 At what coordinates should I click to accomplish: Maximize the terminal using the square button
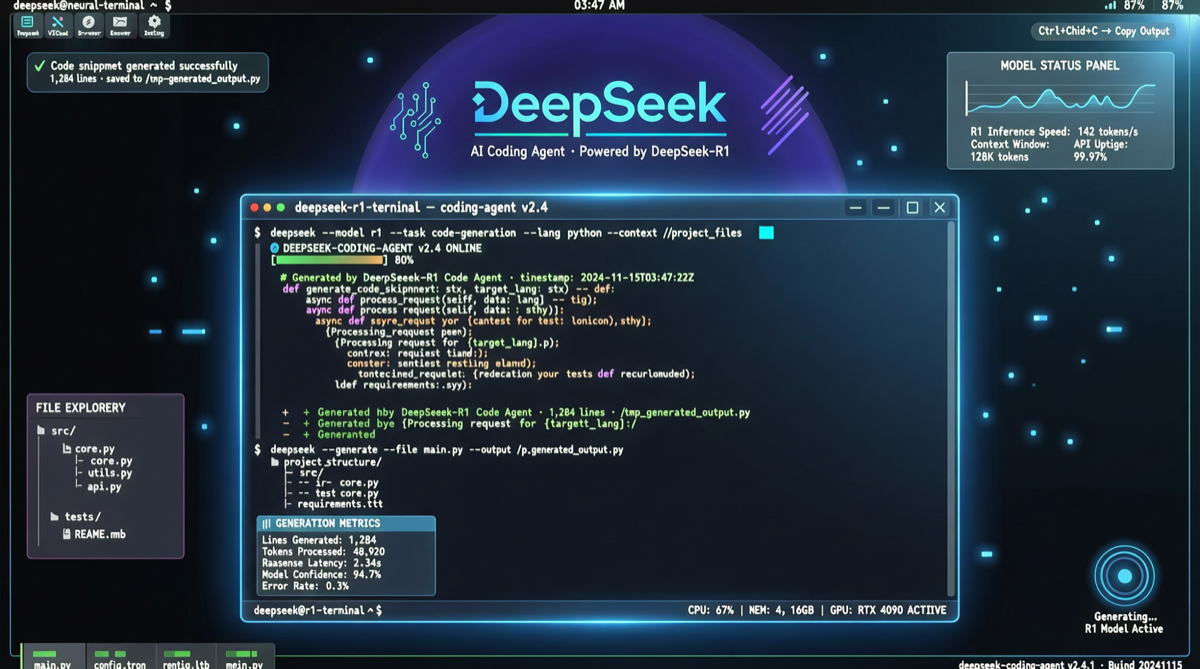912,208
